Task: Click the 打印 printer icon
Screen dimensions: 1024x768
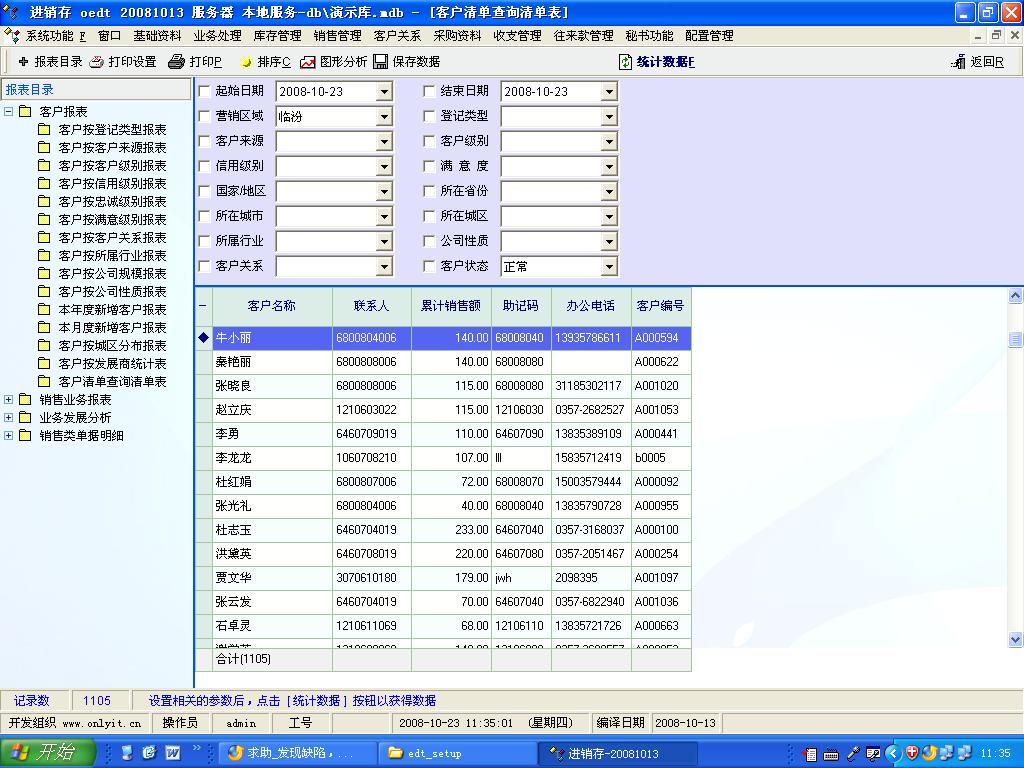Action: [176, 62]
